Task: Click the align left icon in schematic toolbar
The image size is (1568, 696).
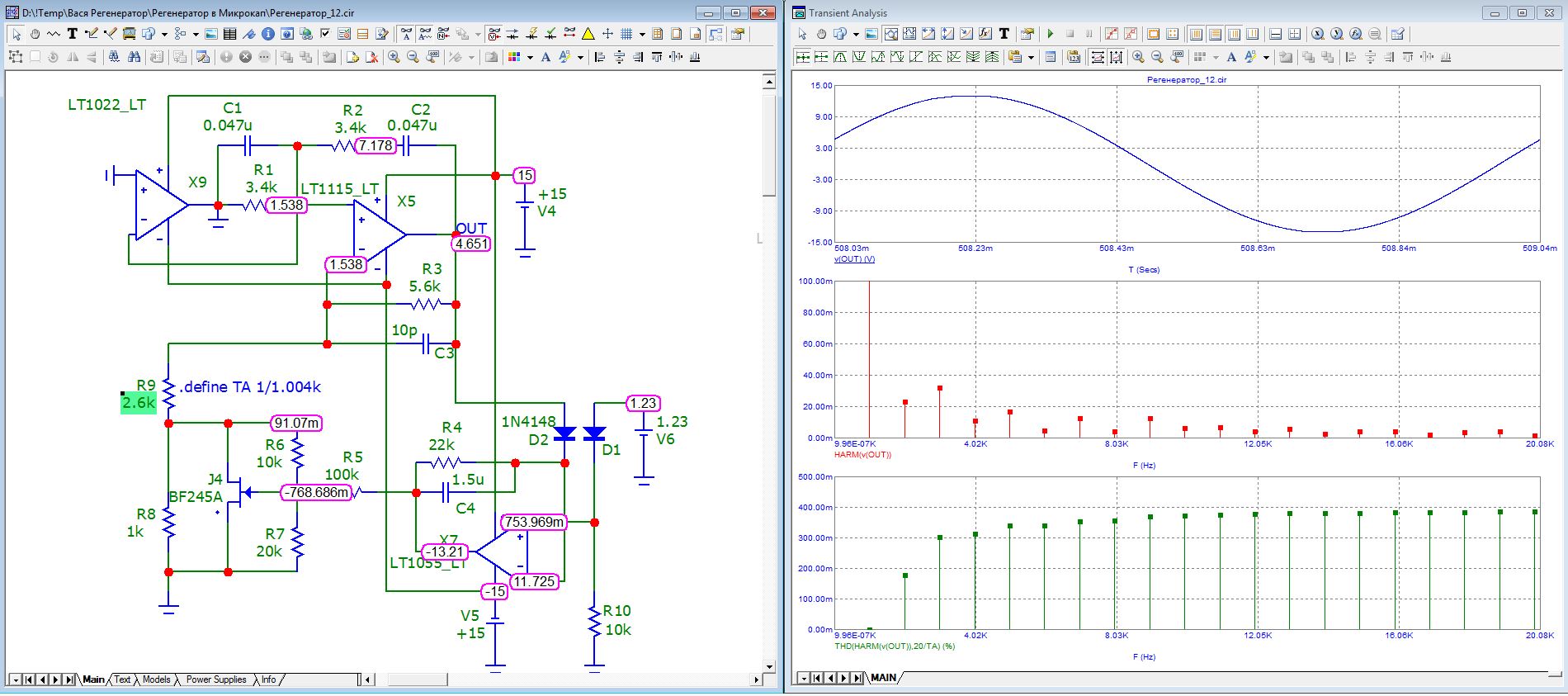Action: [600, 57]
